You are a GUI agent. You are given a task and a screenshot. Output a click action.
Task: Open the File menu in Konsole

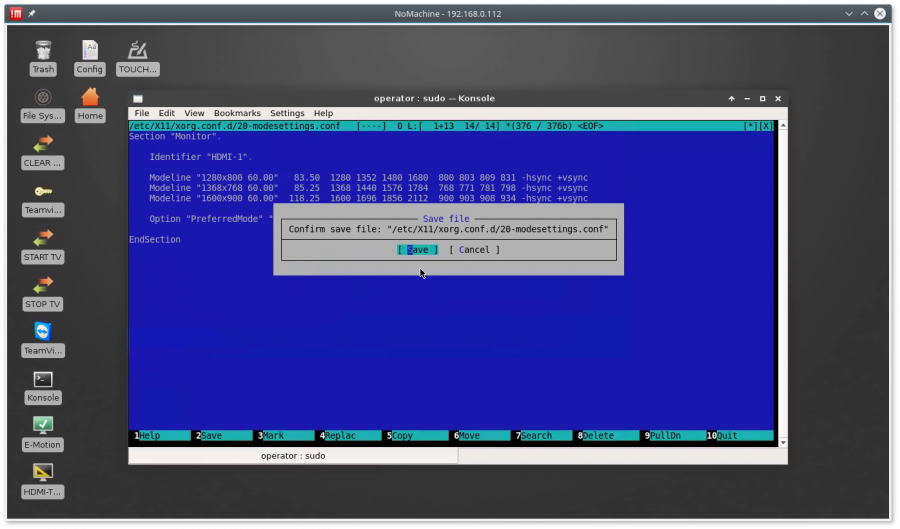pyautogui.click(x=142, y=113)
